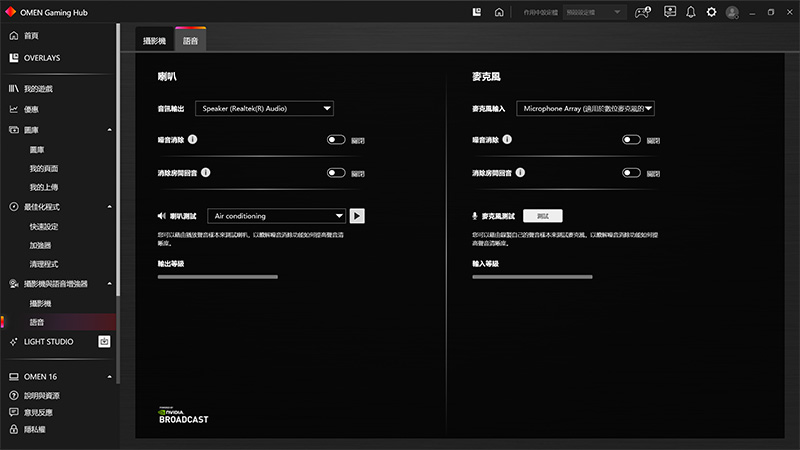Click the privacy lock icon in sidebar
The image size is (800, 450).
(x=14, y=429)
